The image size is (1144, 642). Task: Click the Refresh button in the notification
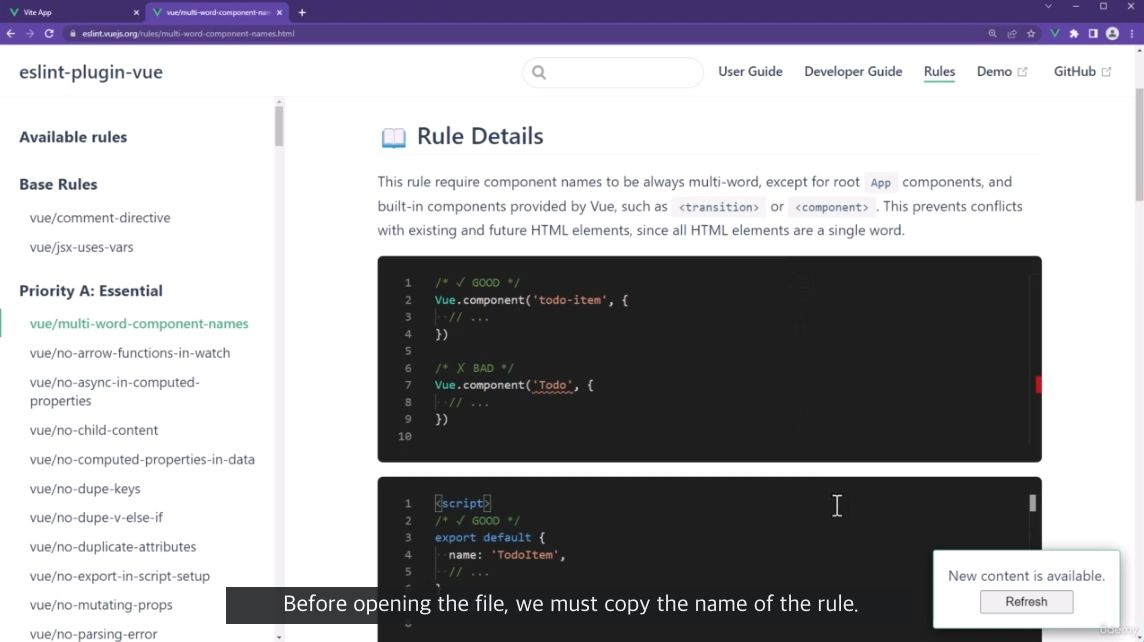(x=1026, y=602)
